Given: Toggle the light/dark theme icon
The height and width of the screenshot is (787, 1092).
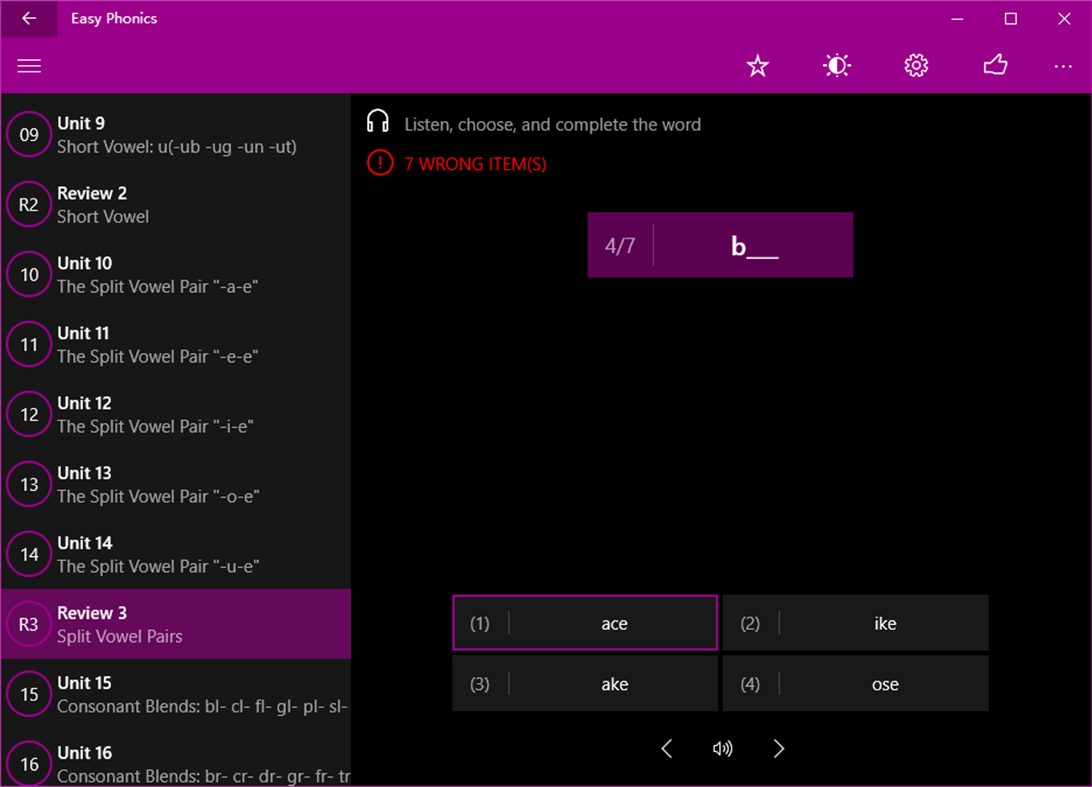Looking at the screenshot, I should tap(836, 65).
